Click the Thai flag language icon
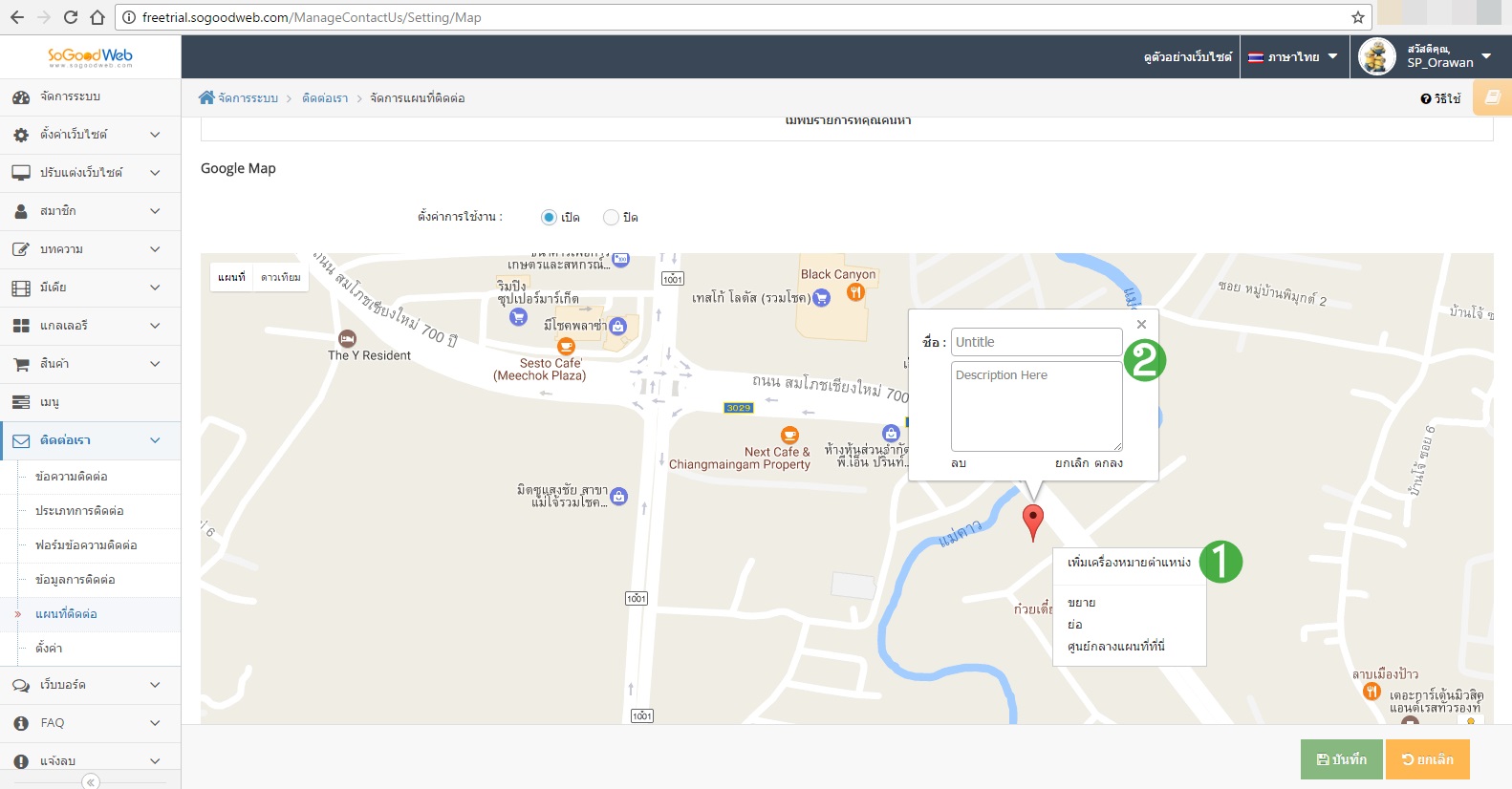The width and height of the screenshot is (1512, 789). click(1256, 57)
